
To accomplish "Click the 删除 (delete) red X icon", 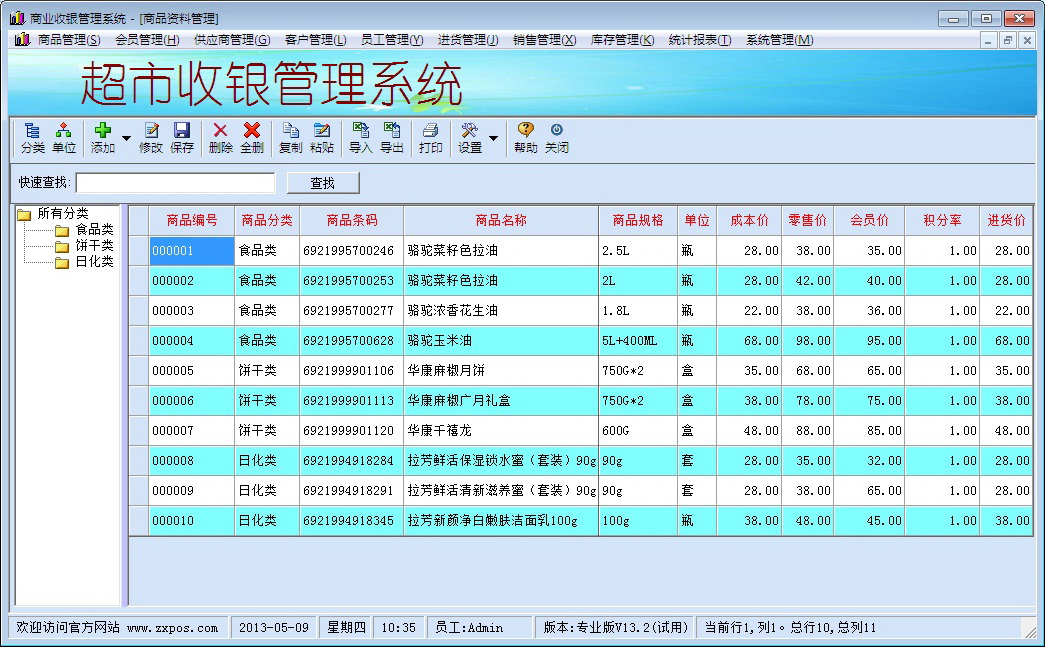I will coord(221,137).
